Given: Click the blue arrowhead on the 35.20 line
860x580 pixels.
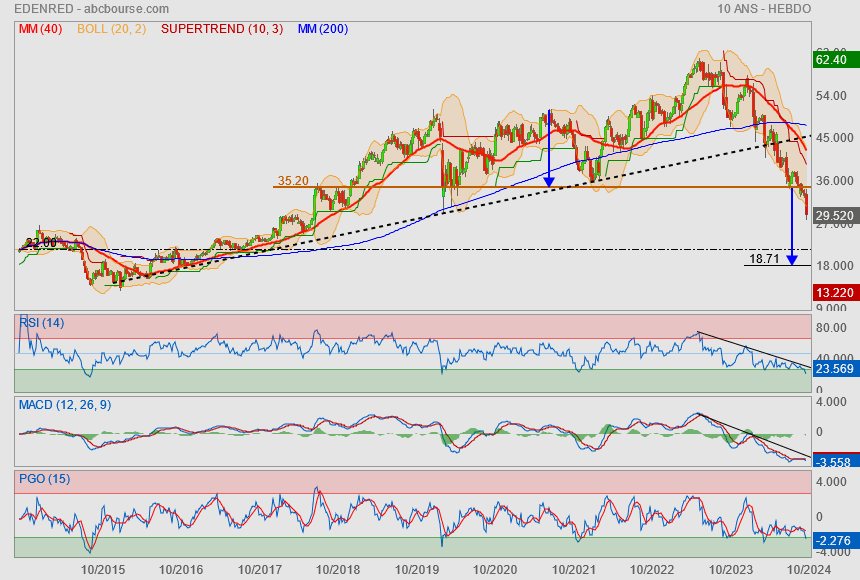Looking at the screenshot, I should [x=549, y=180].
